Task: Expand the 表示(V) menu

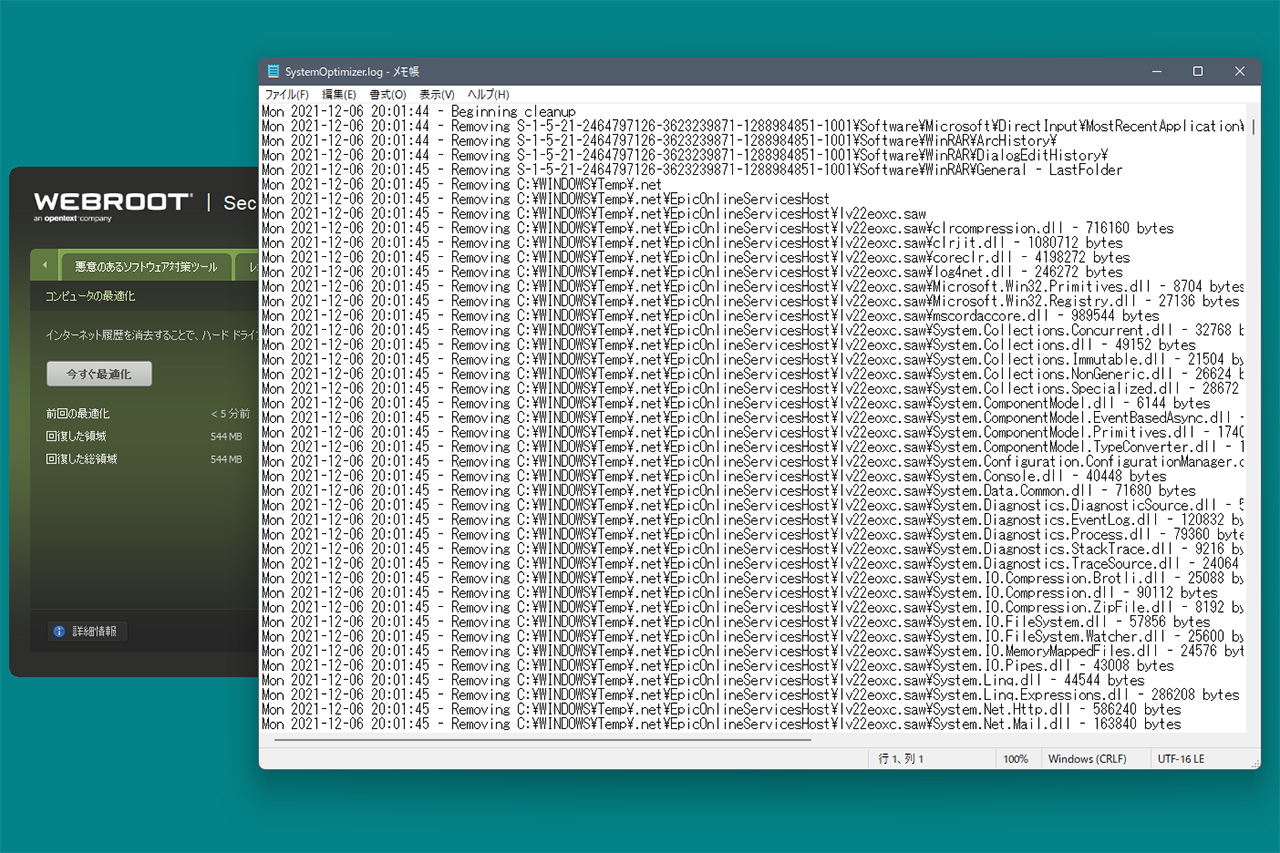Action: pyautogui.click(x=436, y=94)
